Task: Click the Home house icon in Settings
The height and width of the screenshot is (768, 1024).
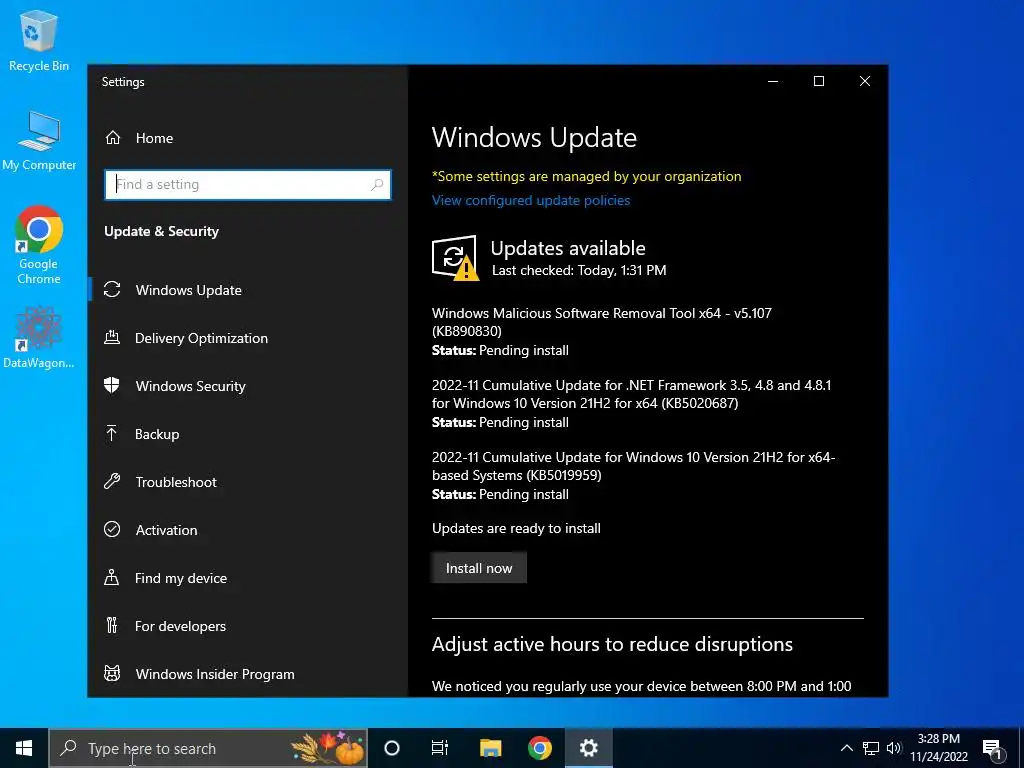Action: [113, 138]
